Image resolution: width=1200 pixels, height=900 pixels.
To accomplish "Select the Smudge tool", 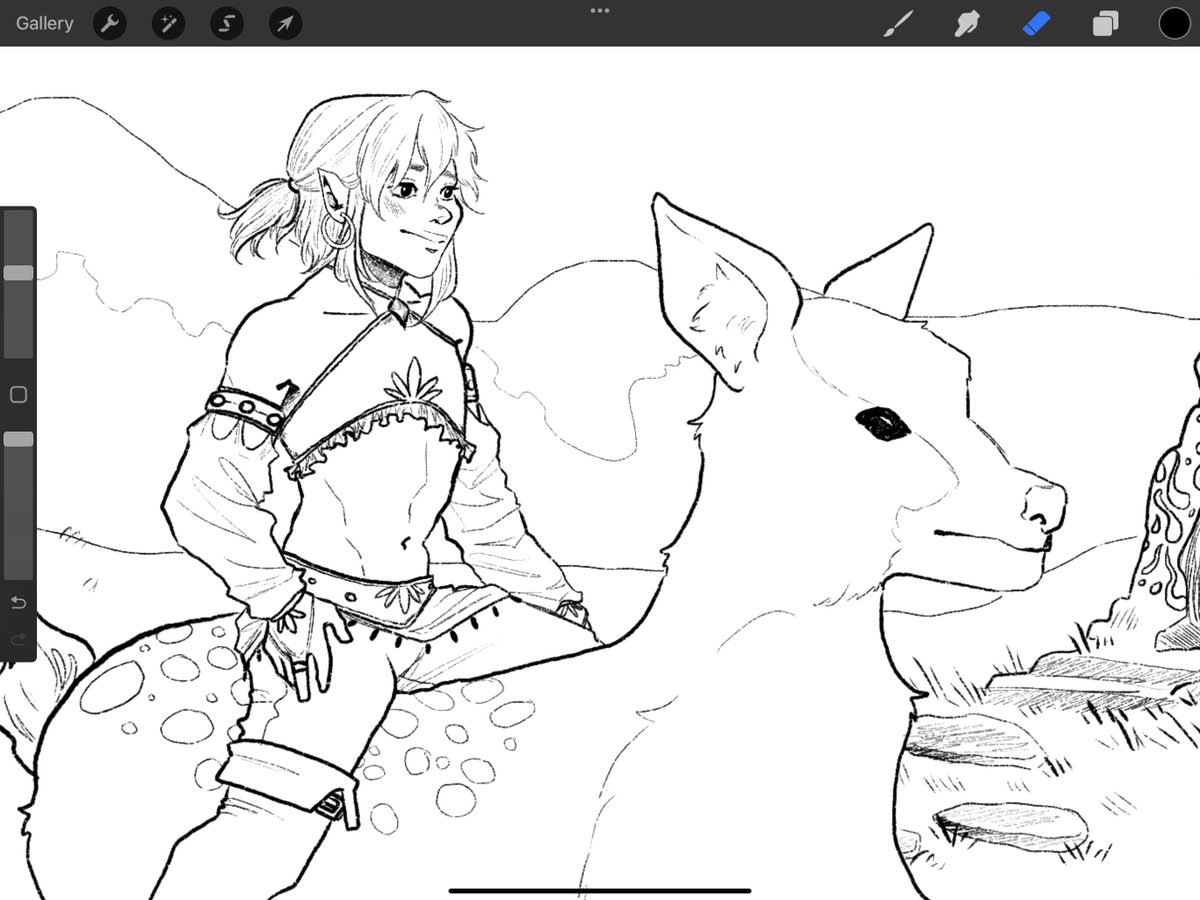I will (967, 23).
